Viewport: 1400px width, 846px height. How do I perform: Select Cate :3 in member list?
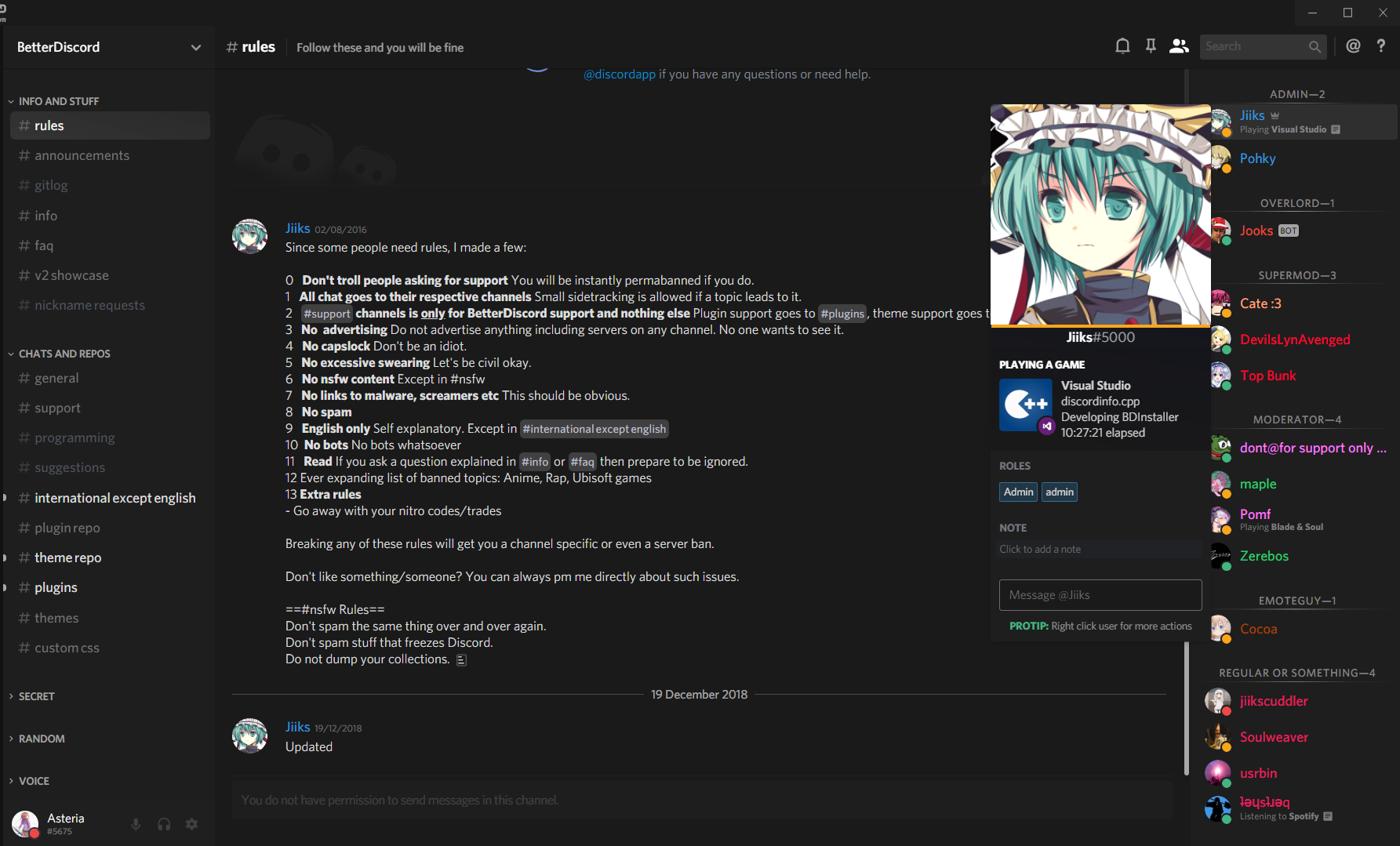[x=1302, y=303]
